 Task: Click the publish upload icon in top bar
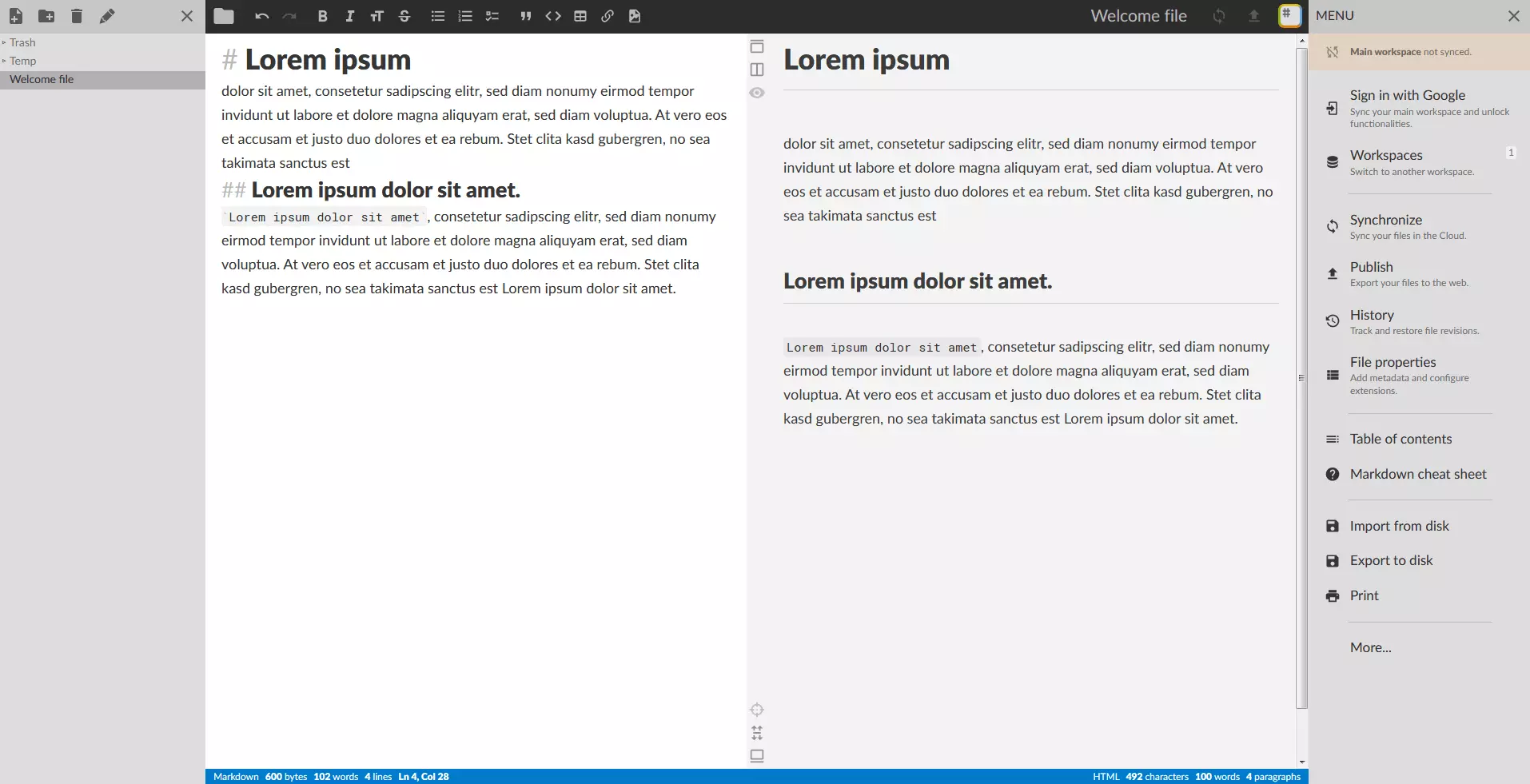(1253, 16)
